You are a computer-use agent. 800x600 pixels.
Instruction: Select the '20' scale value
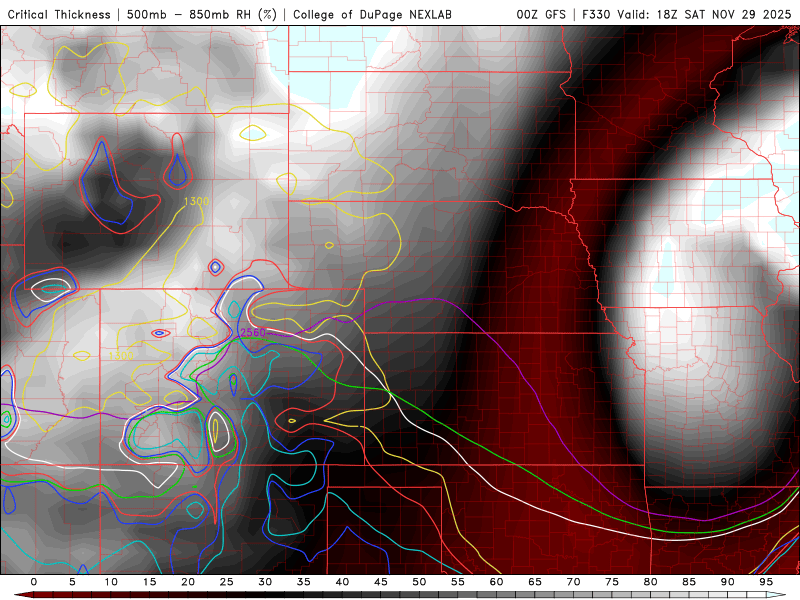(x=188, y=582)
